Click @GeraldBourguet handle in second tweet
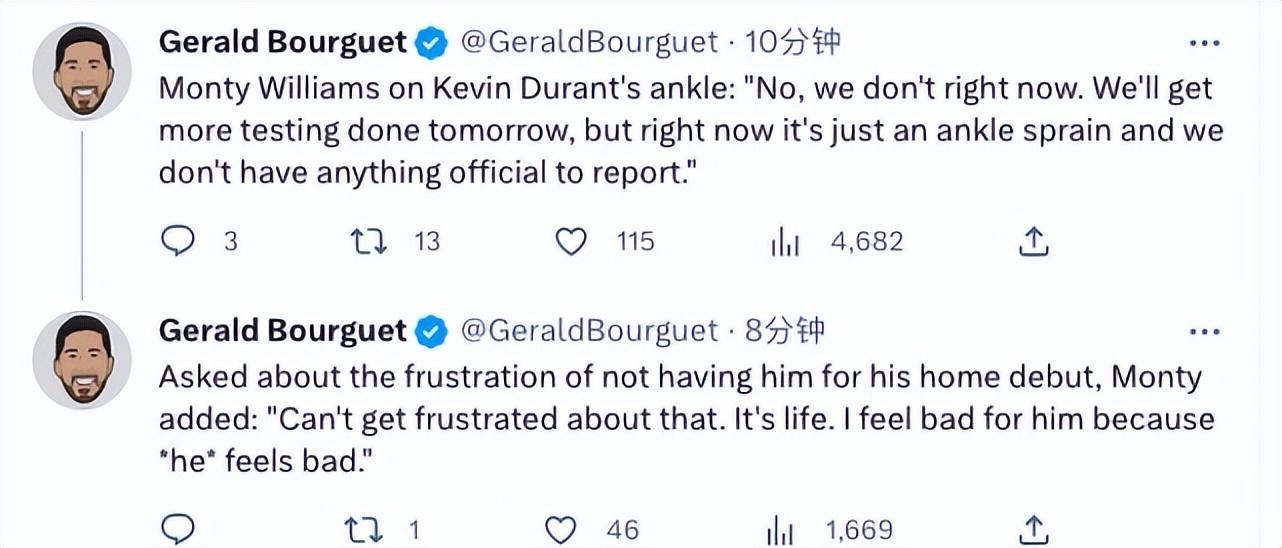Screen dimensions: 1282x548 (x=589, y=330)
